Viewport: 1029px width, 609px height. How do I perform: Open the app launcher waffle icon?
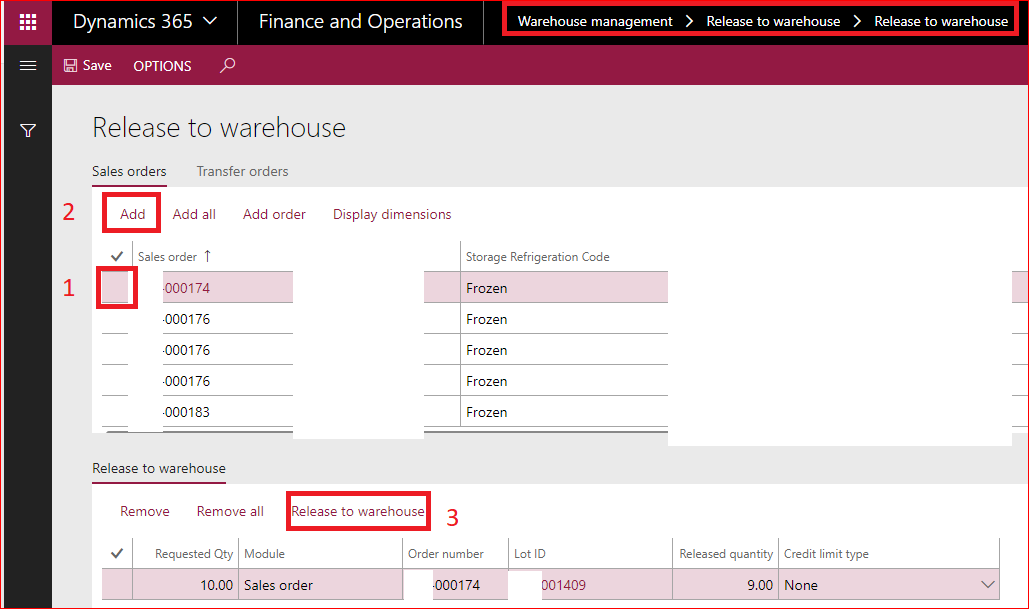tap(26, 22)
